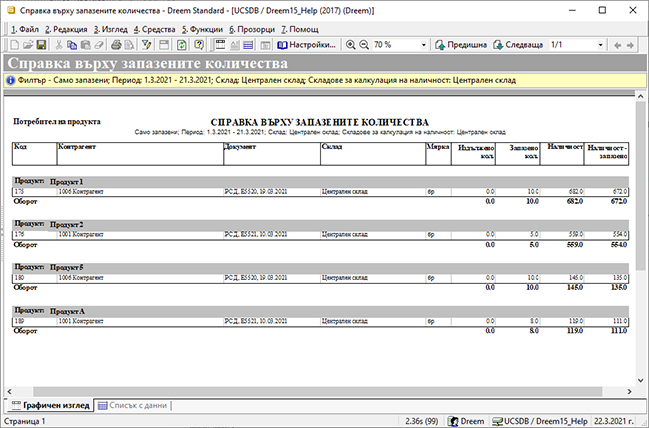Click the Продукт A group header
The image size is (649, 428).
(x=320, y=311)
